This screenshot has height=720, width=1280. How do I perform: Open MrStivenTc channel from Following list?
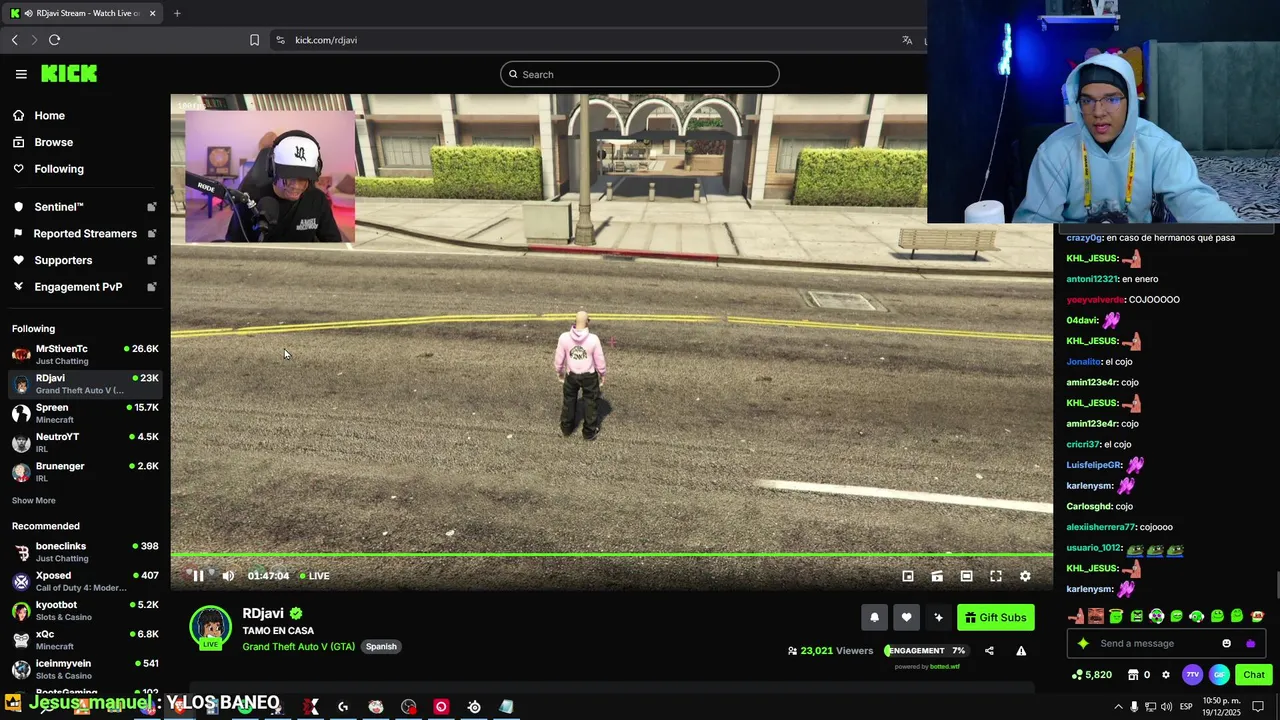point(85,354)
